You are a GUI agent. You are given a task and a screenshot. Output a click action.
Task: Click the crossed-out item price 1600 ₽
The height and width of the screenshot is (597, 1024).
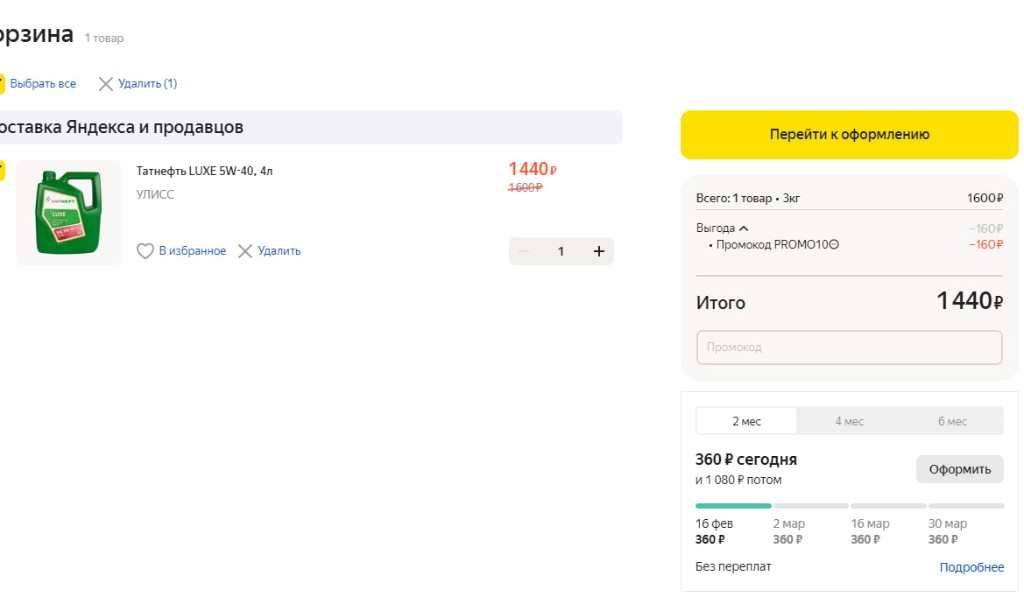point(525,187)
